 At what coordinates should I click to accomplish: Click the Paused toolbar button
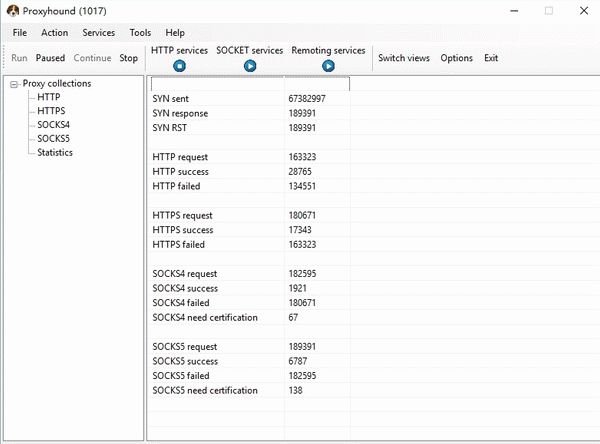pos(51,58)
